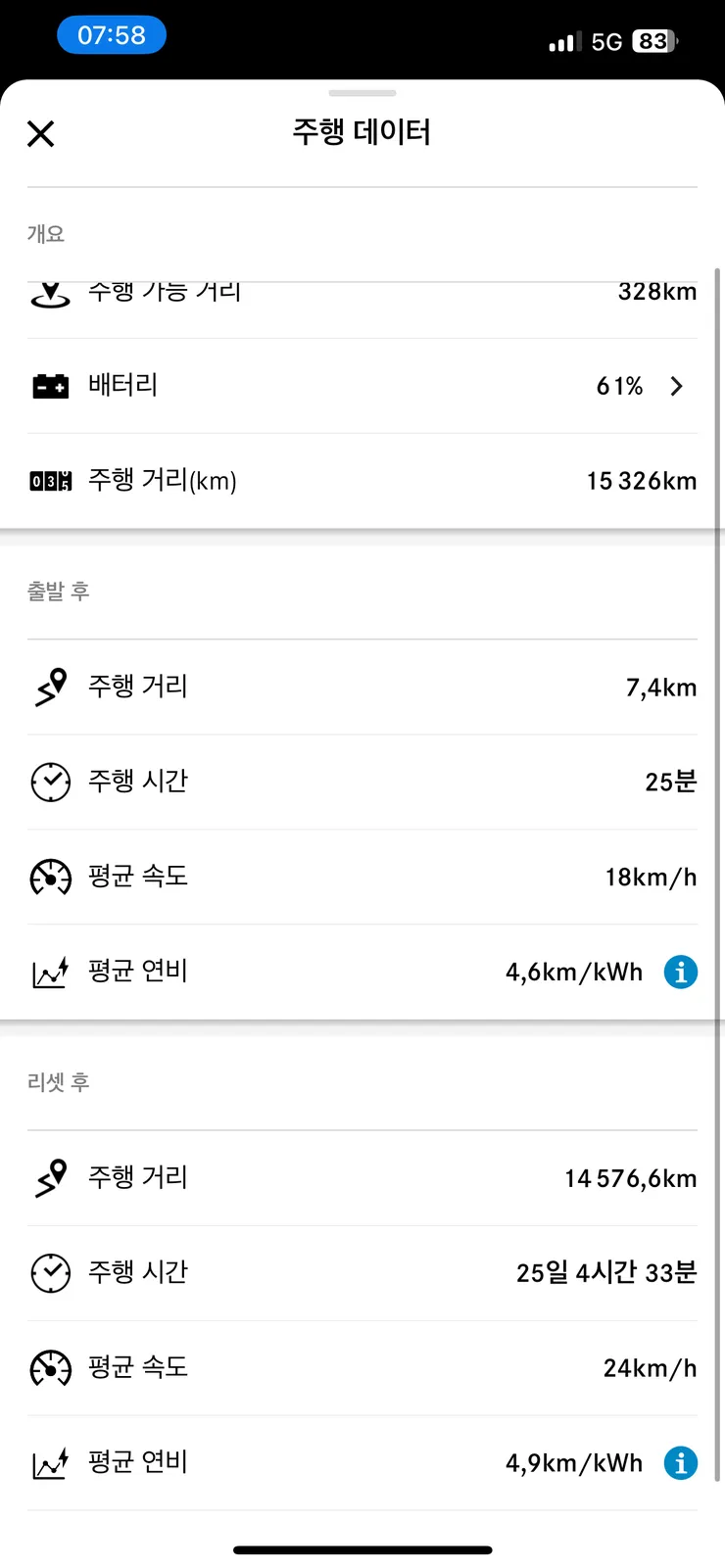The height and width of the screenshot is (1568, 725).
Task: Select the 15 326km odometer value
Action: pos(642,481)
